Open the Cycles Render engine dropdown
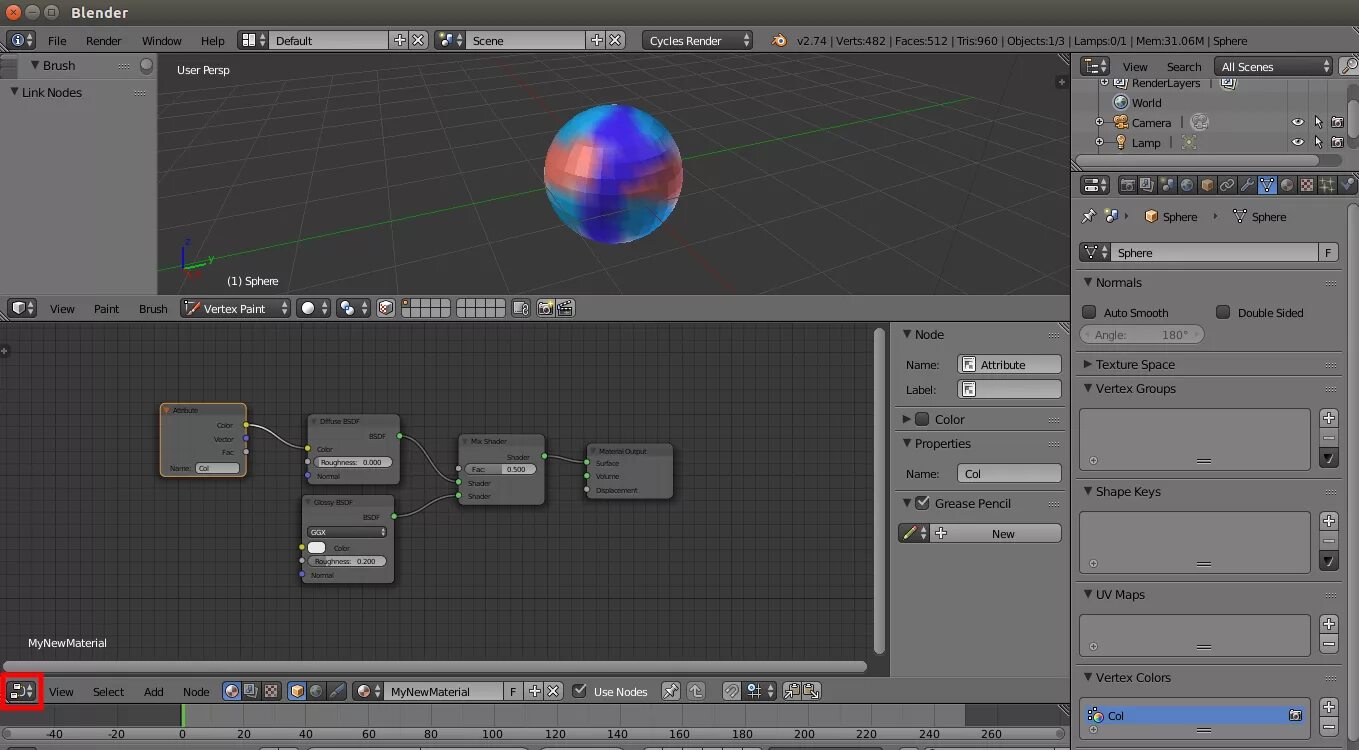 [698, 40]
